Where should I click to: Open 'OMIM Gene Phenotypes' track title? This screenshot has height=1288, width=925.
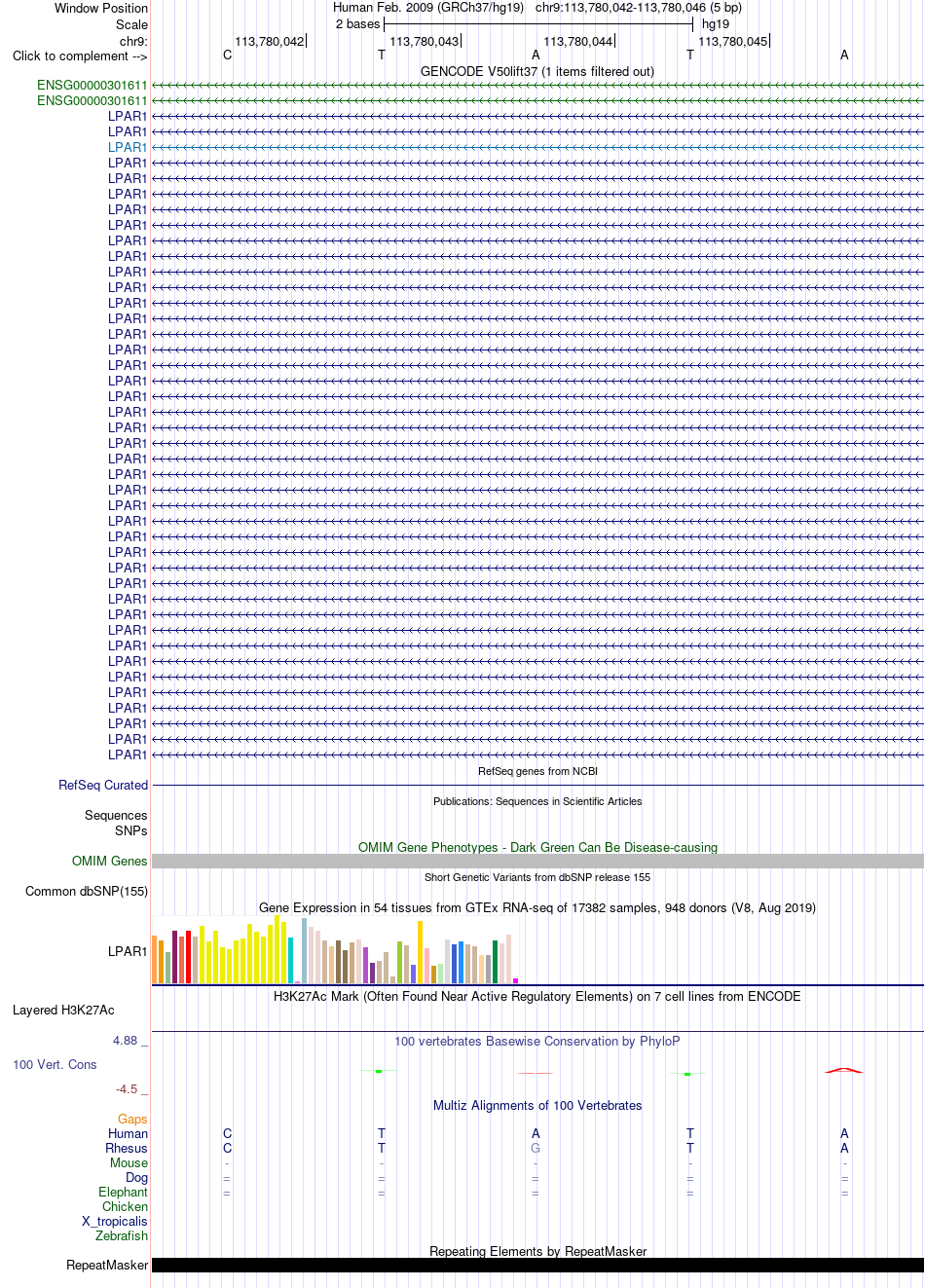(x=537, y=848)
